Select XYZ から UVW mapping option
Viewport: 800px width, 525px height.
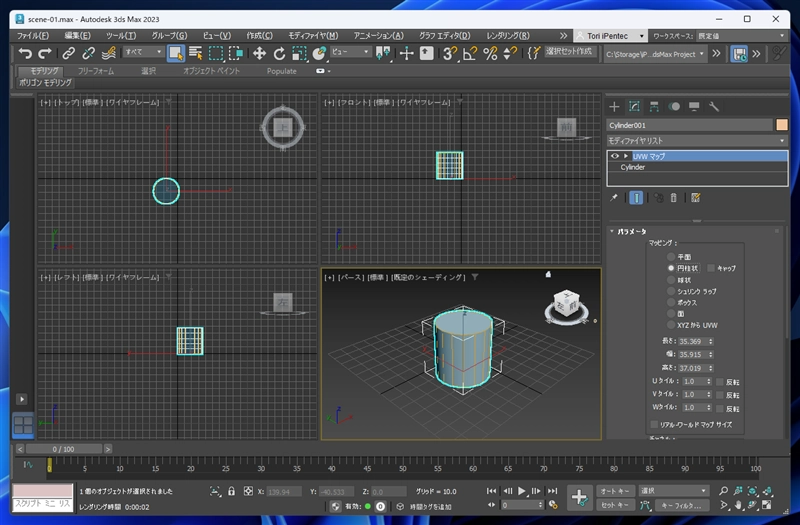(x=671, y=325)
